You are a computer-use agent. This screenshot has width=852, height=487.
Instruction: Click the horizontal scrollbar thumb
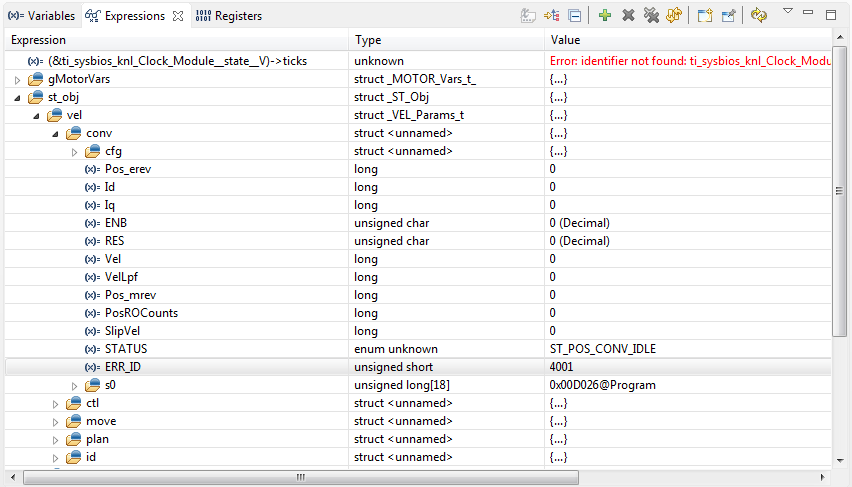point(300,478)
